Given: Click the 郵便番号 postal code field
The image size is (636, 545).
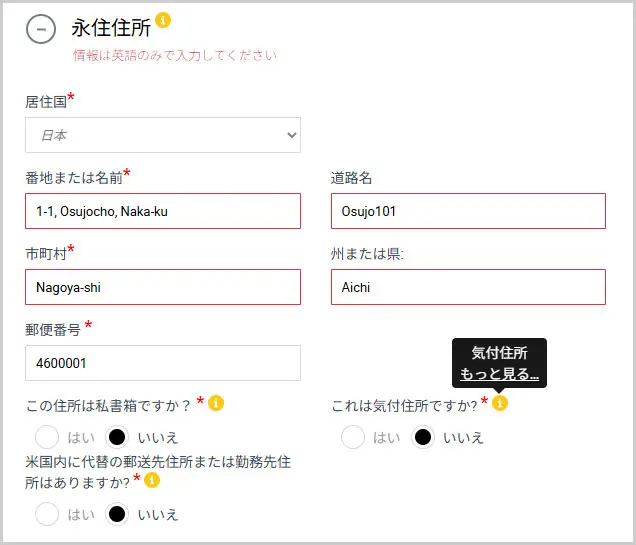Looking at the screenshot, I should click(162, 363).
